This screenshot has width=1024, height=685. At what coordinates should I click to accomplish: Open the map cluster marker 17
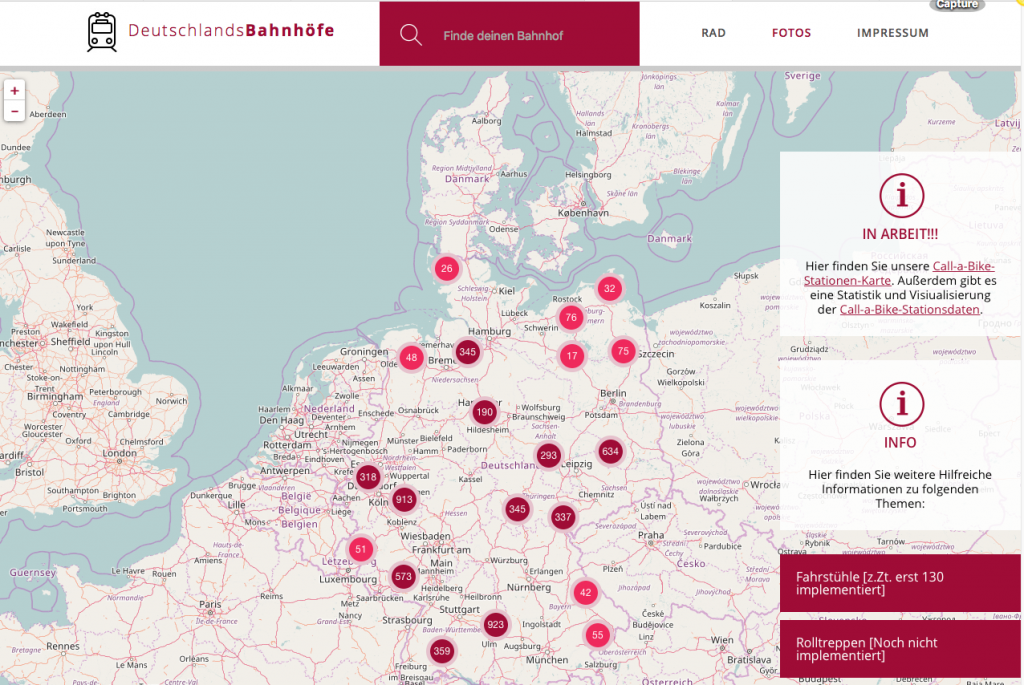point(572,356)
